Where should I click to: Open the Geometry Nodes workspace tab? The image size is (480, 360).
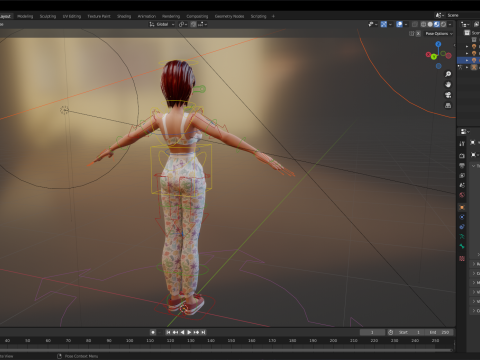(x=229, y=16)
